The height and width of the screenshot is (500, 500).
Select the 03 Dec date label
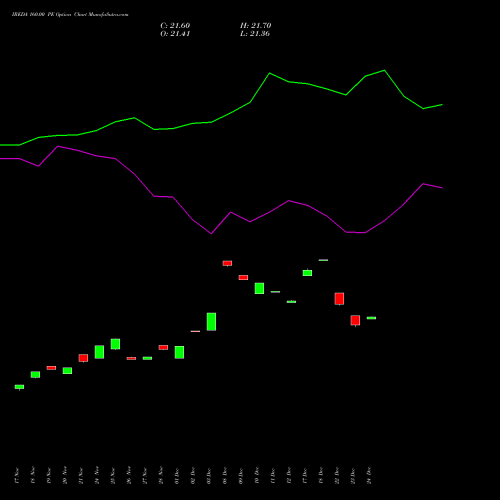pyautogui.click(x=209, y=476)
